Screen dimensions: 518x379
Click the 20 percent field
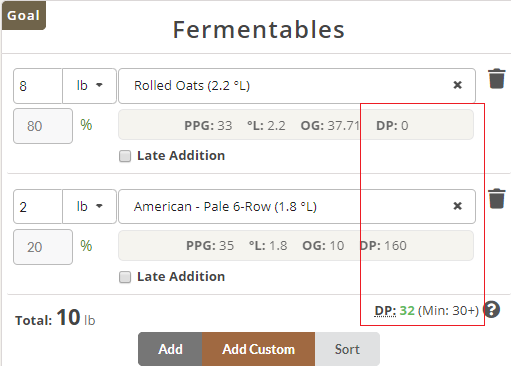point(43,247)
